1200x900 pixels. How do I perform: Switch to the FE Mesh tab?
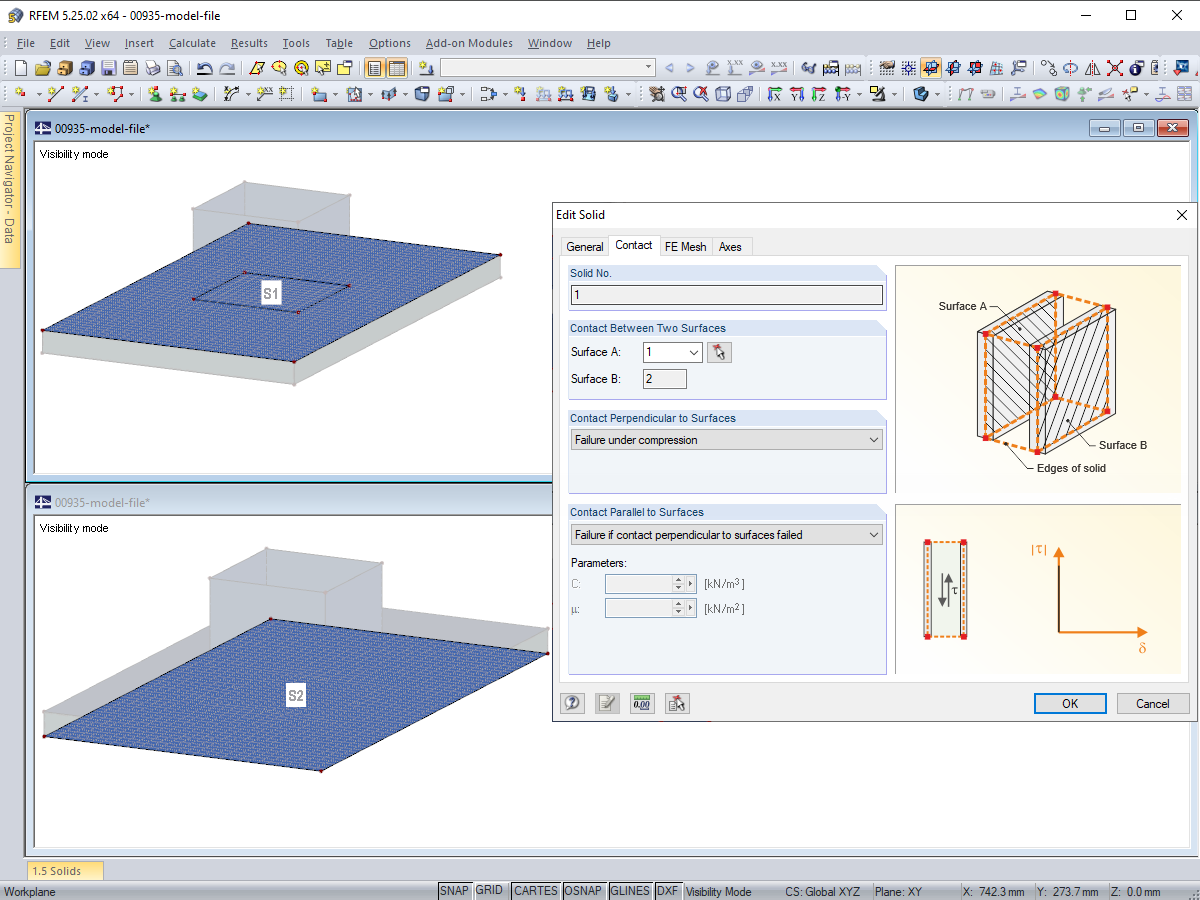pyautogui.click(x=686, y=246)
